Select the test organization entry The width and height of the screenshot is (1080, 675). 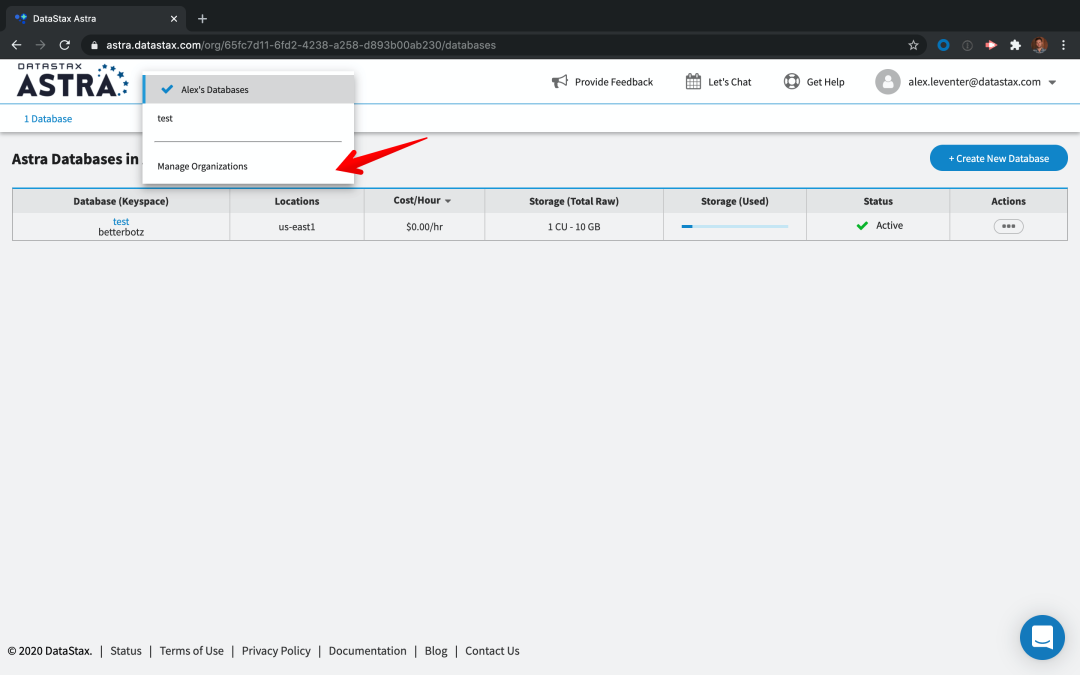tap(249, 118)
